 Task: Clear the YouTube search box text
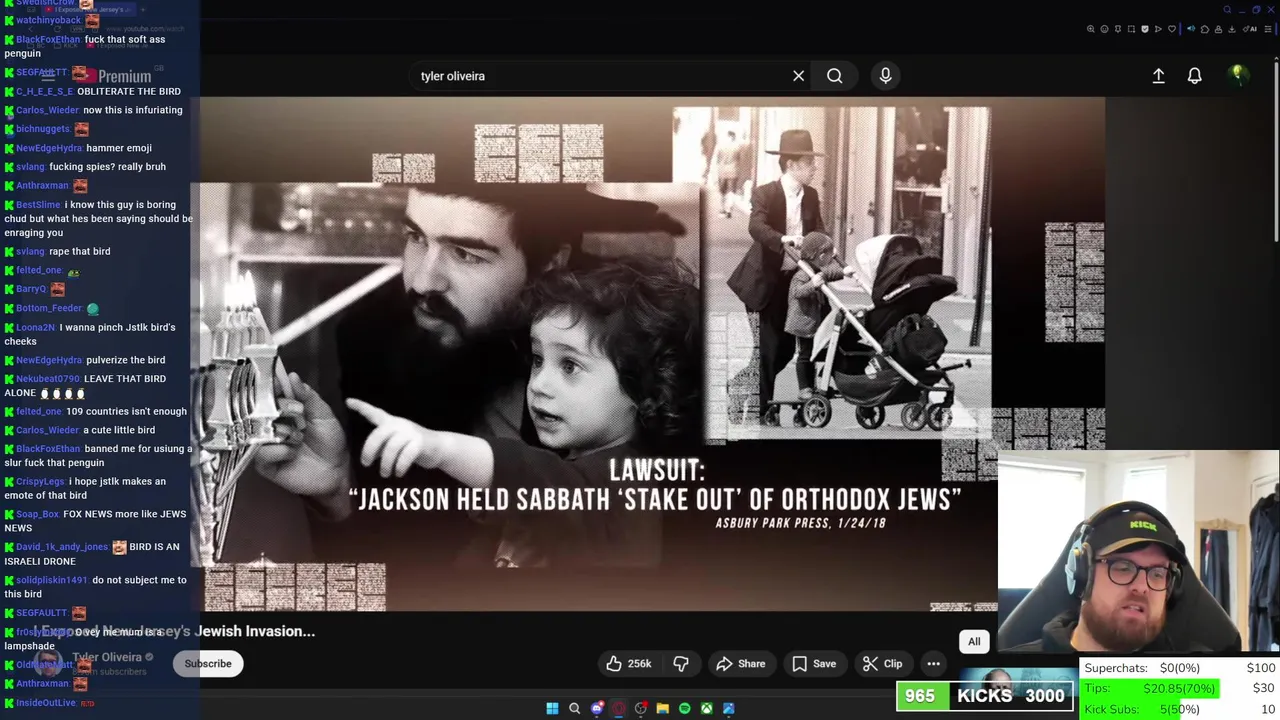click(798, 76)
